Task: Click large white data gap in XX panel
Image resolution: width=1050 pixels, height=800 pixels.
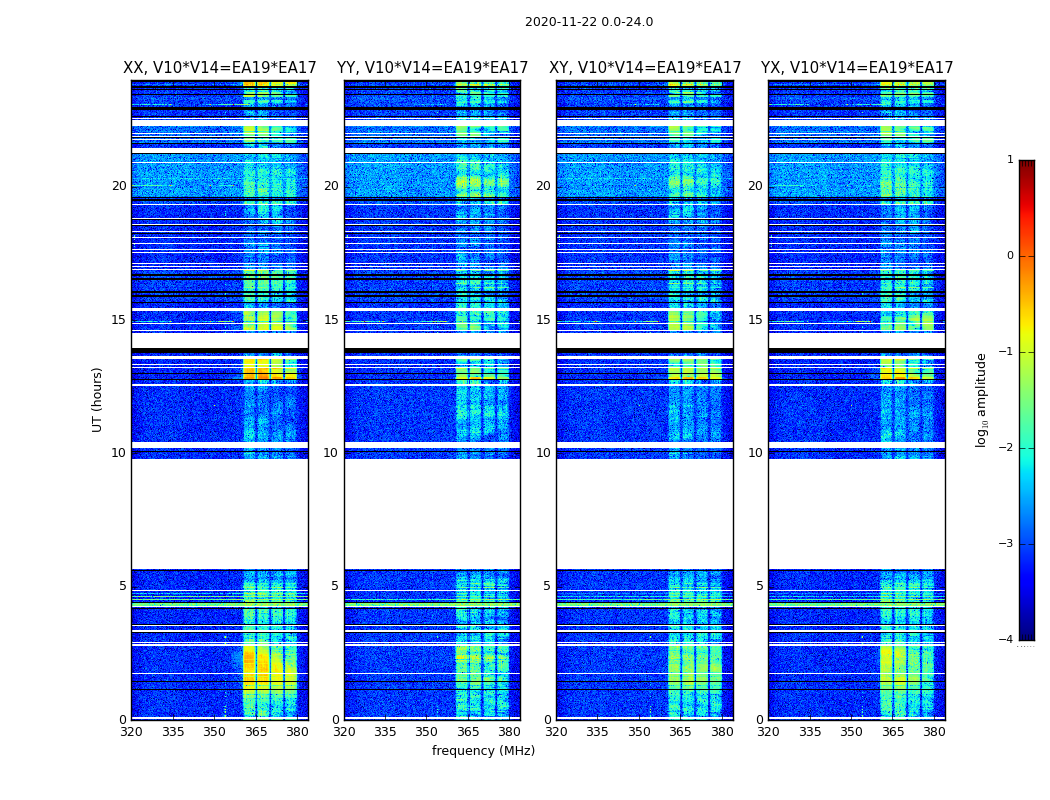Action: pyautogui.click(x=219, y=513)
